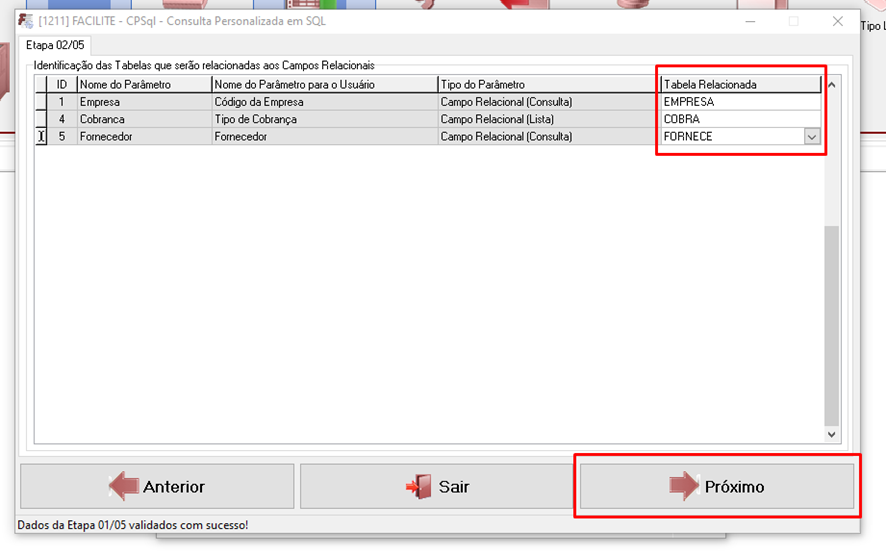
Task: Close the CPSql window
Action: click(838, 21)
